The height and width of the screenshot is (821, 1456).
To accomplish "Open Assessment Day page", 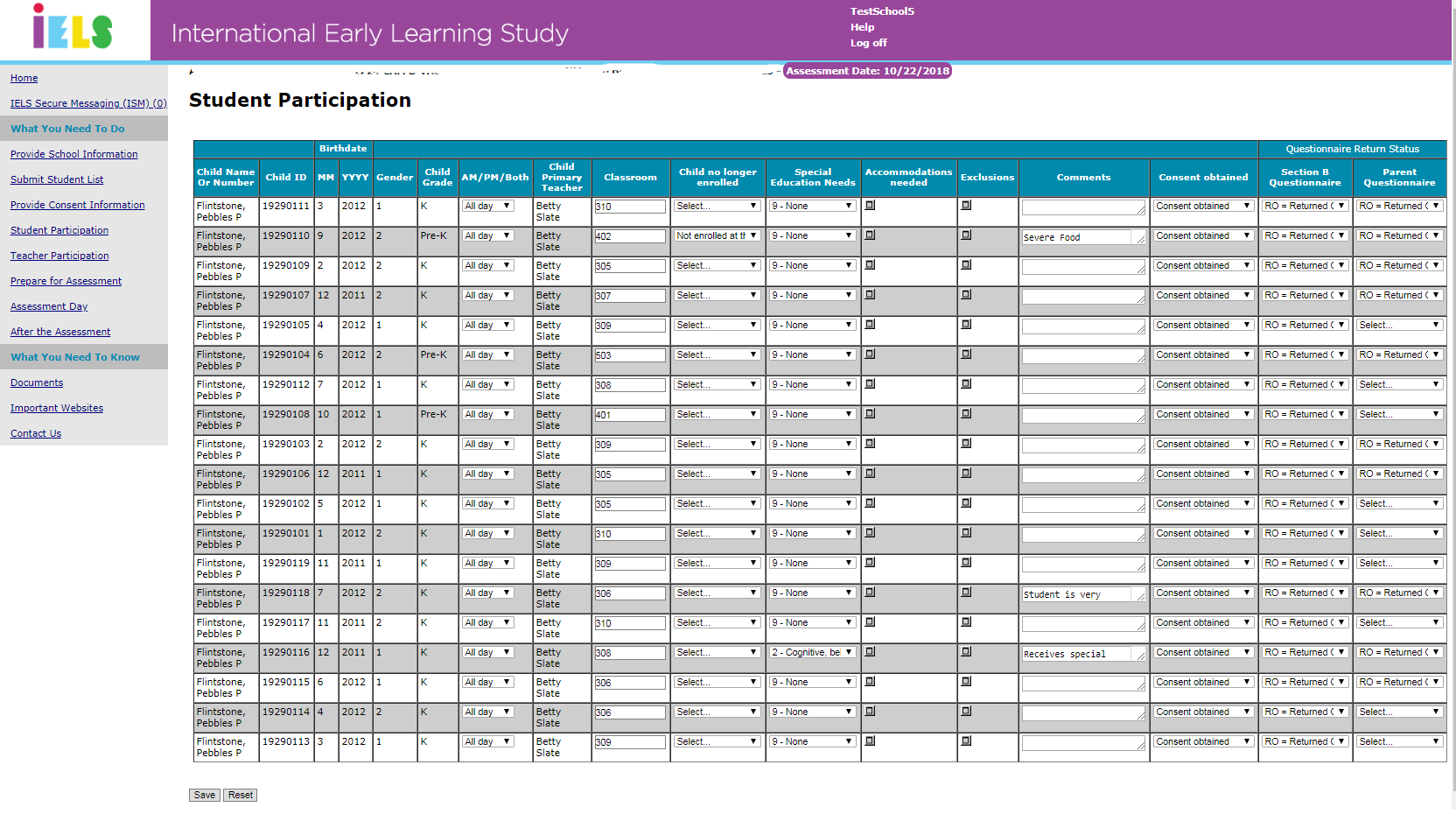I will [49, 306].
